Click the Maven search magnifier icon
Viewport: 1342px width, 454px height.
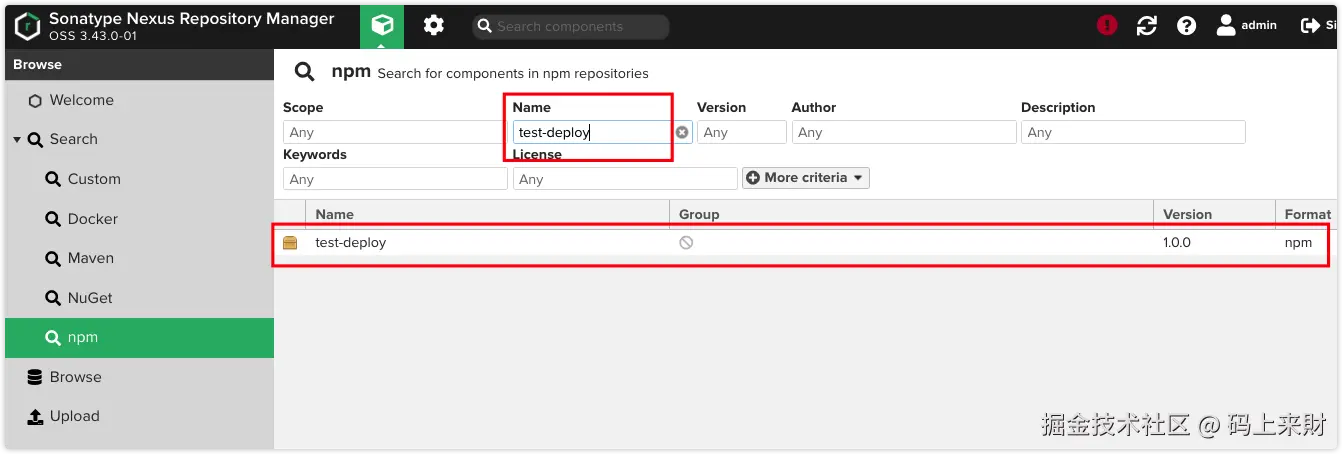pyautogui.click(x=53, y=258)
